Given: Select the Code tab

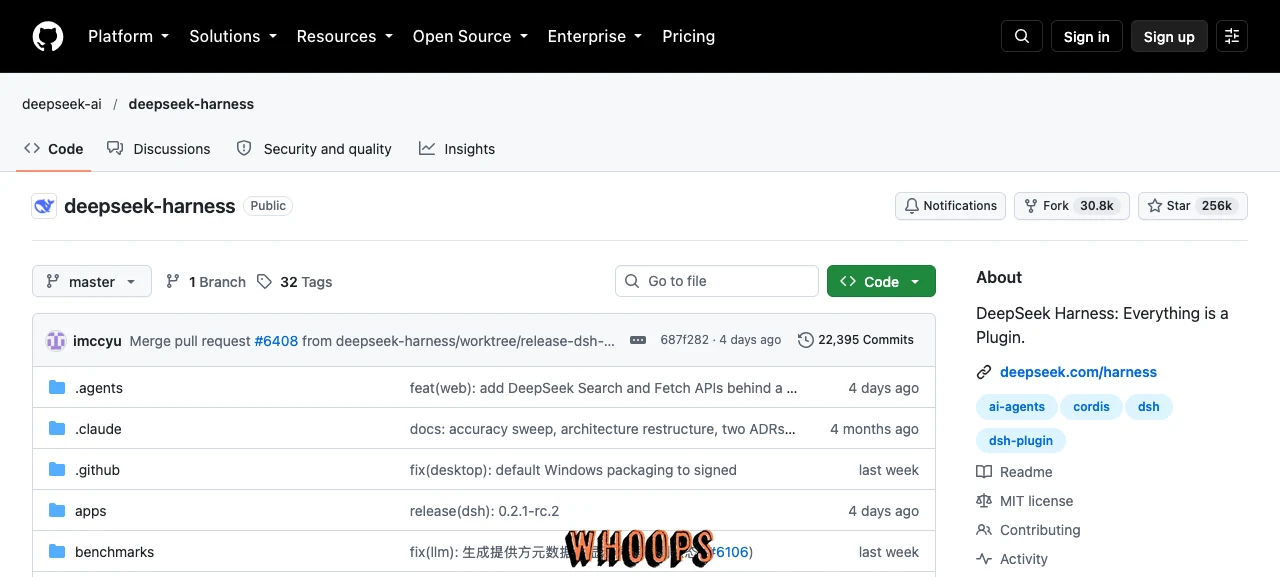Looking at the screenshot, I should (54, 149).
